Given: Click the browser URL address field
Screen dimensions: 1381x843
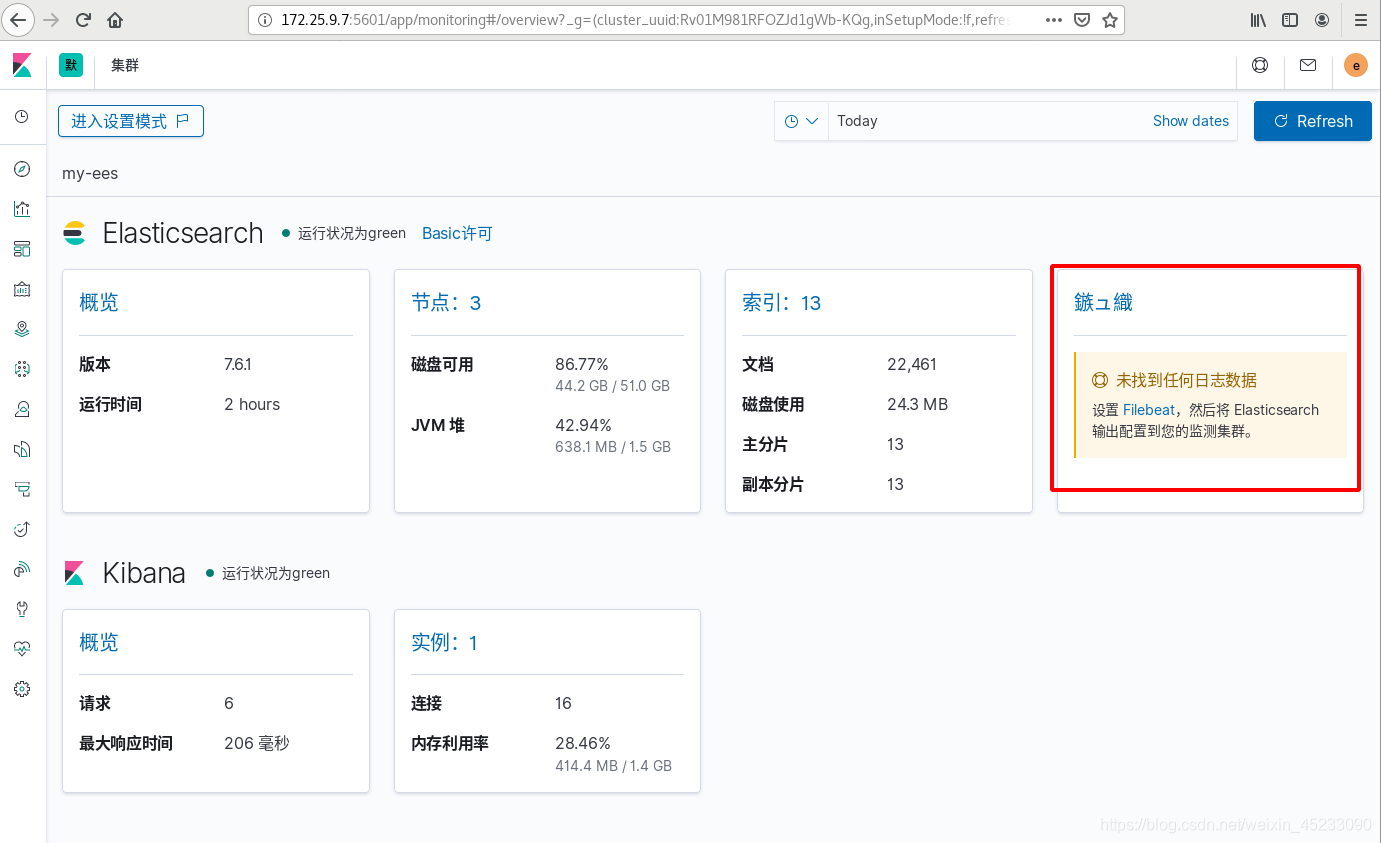Looking at the screenshot, I should (x=645, y=20).
